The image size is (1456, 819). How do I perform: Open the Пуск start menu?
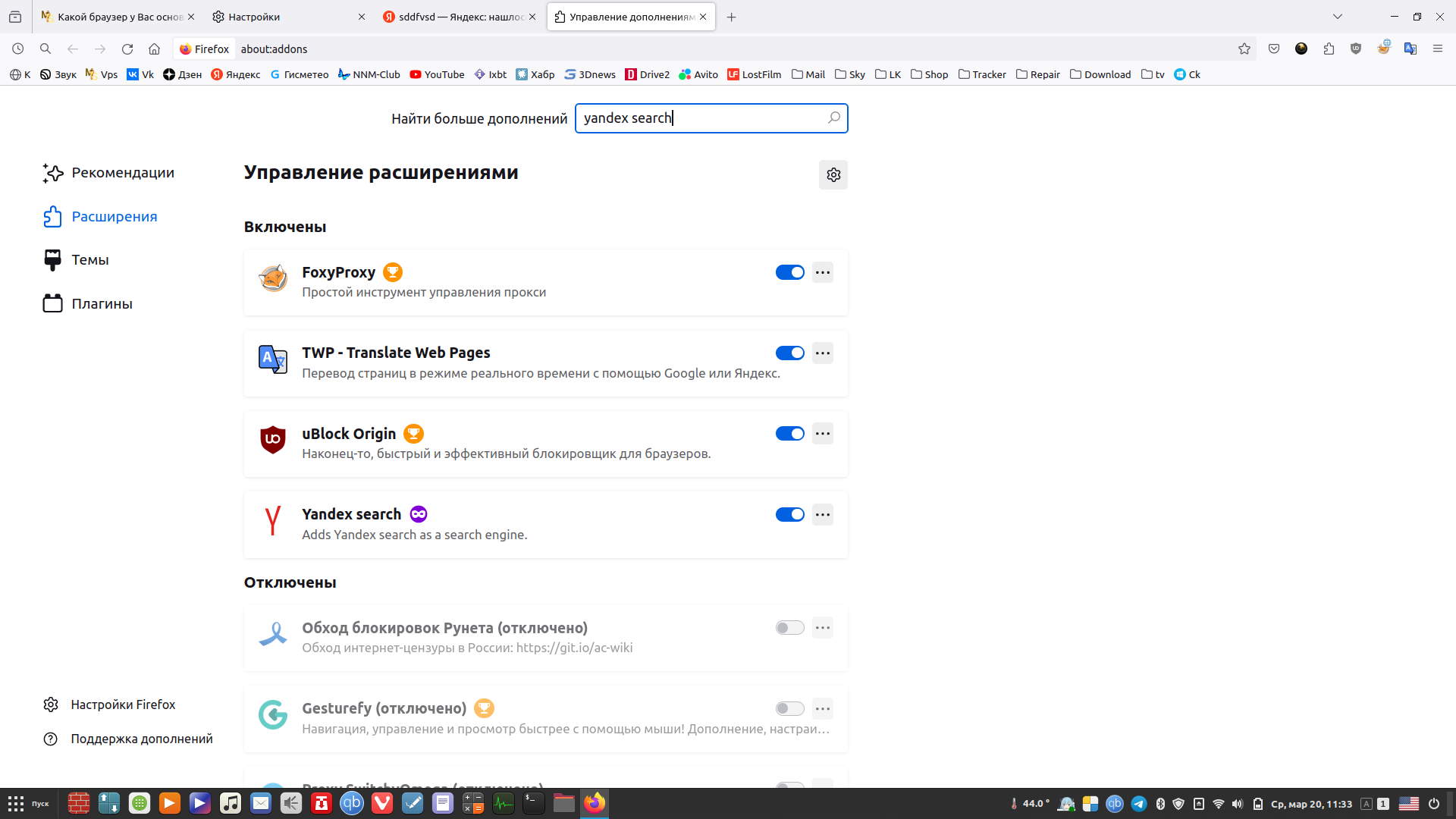click(x=29, y=804)
